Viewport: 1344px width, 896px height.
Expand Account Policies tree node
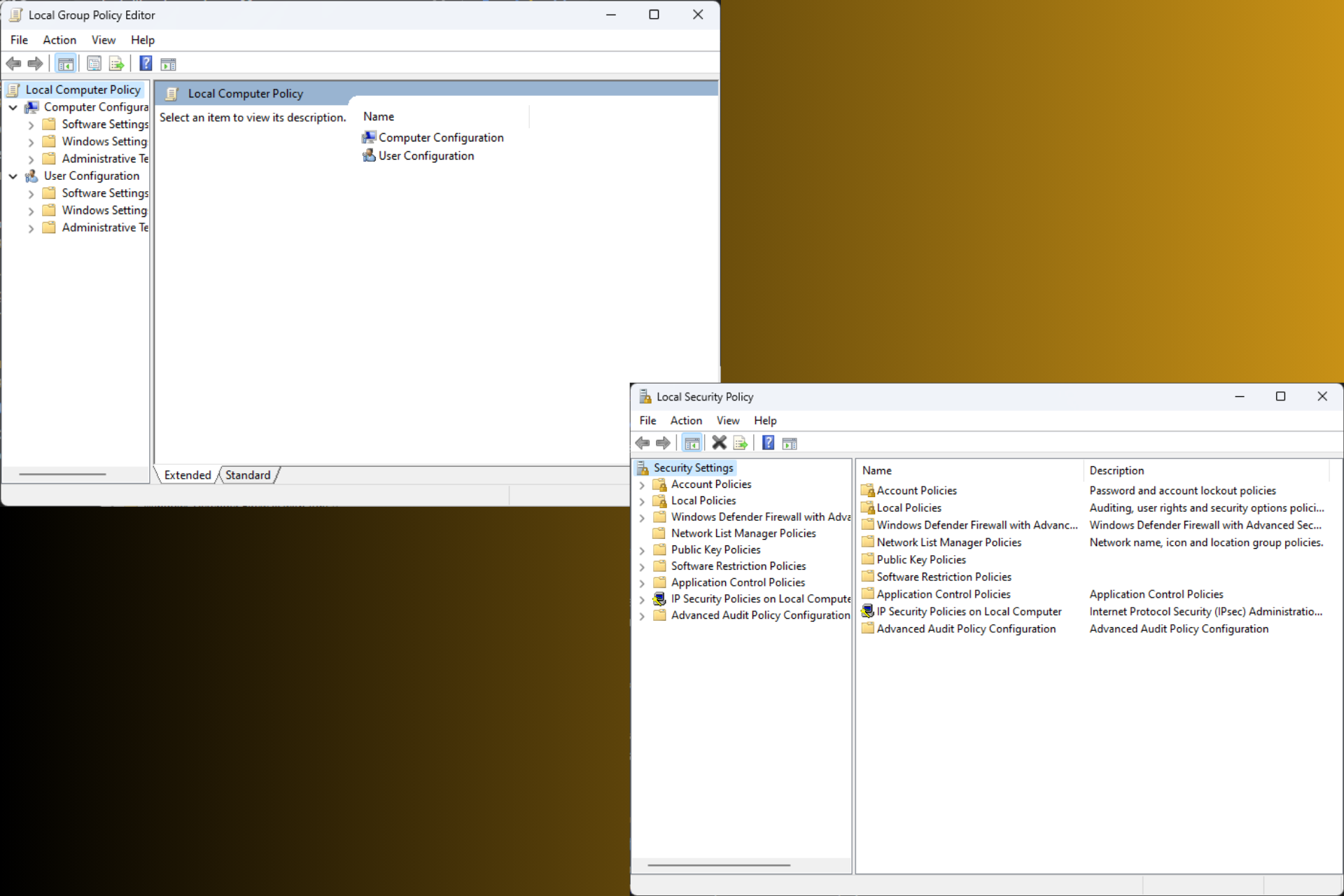pyautogui.click(x=642, y=484)
